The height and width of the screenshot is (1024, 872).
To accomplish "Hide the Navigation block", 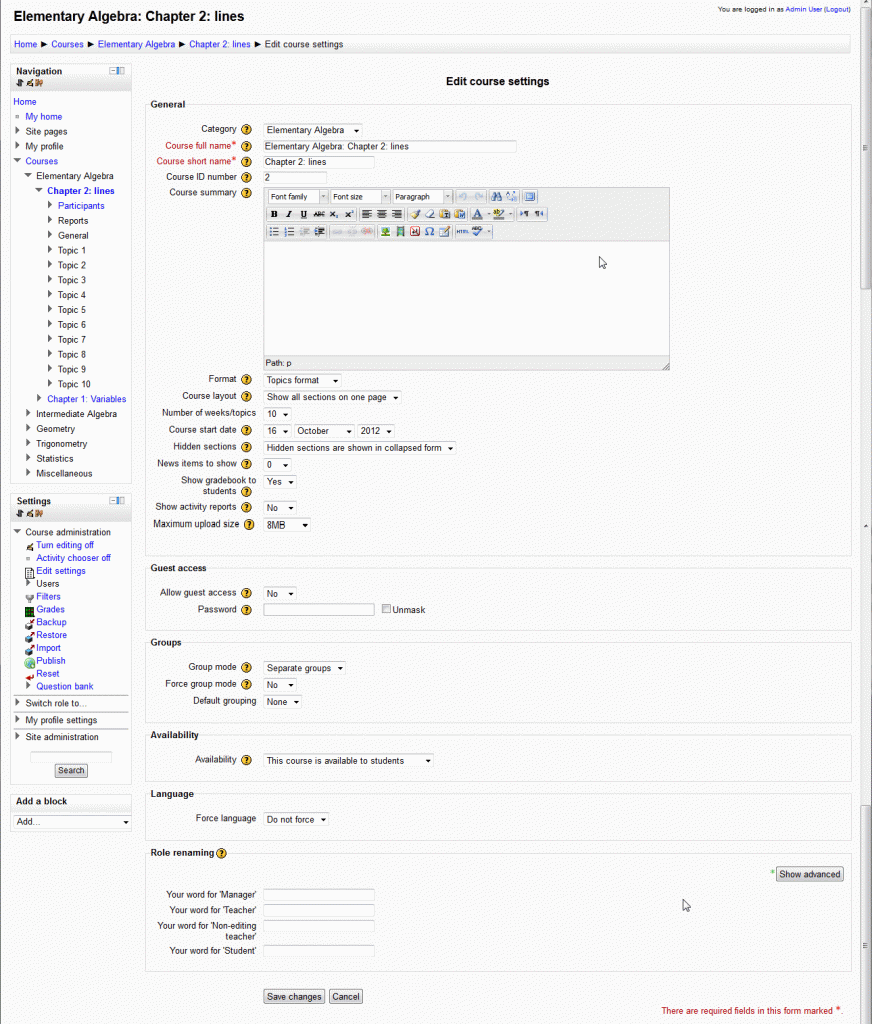I will point(113,71).
